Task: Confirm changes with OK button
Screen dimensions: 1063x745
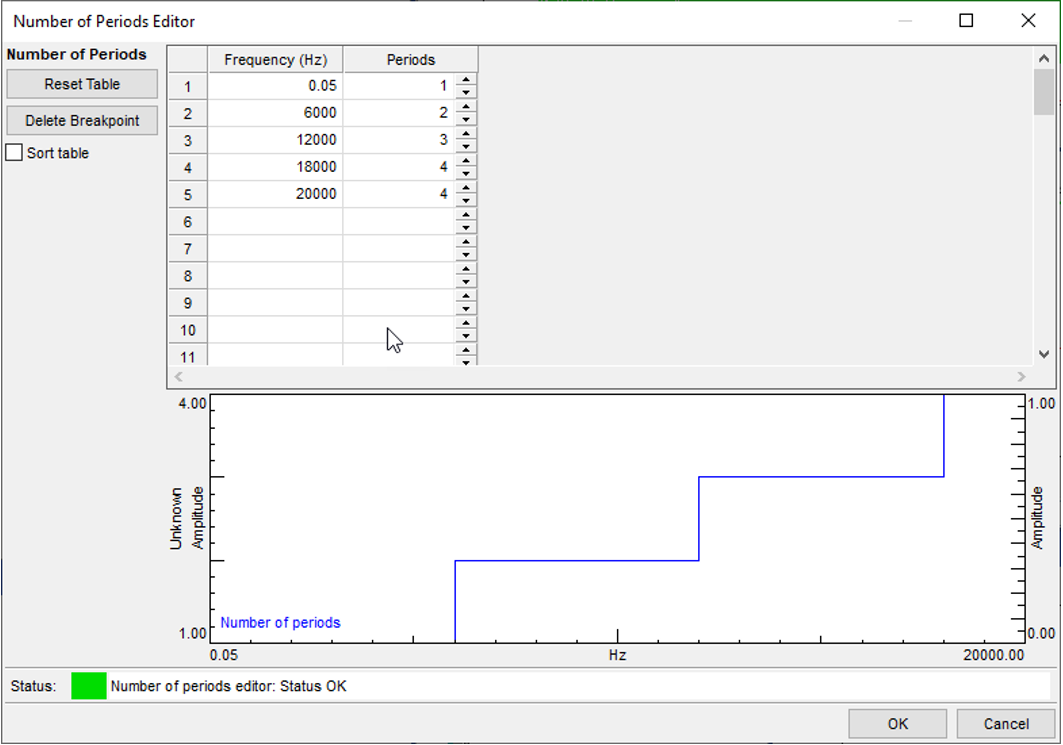Action: 897,724
